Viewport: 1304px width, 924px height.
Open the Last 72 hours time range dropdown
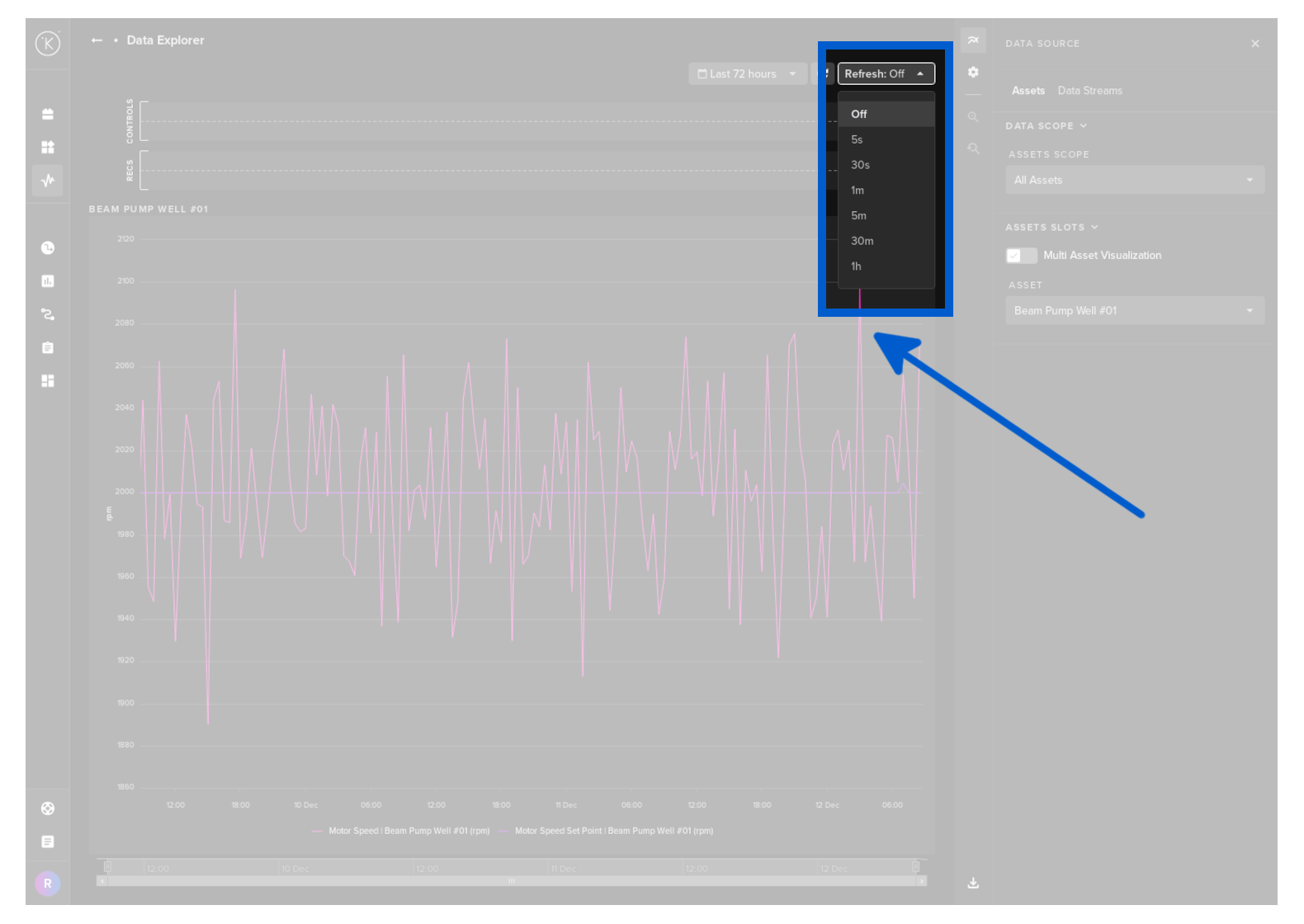click(748, 74)
